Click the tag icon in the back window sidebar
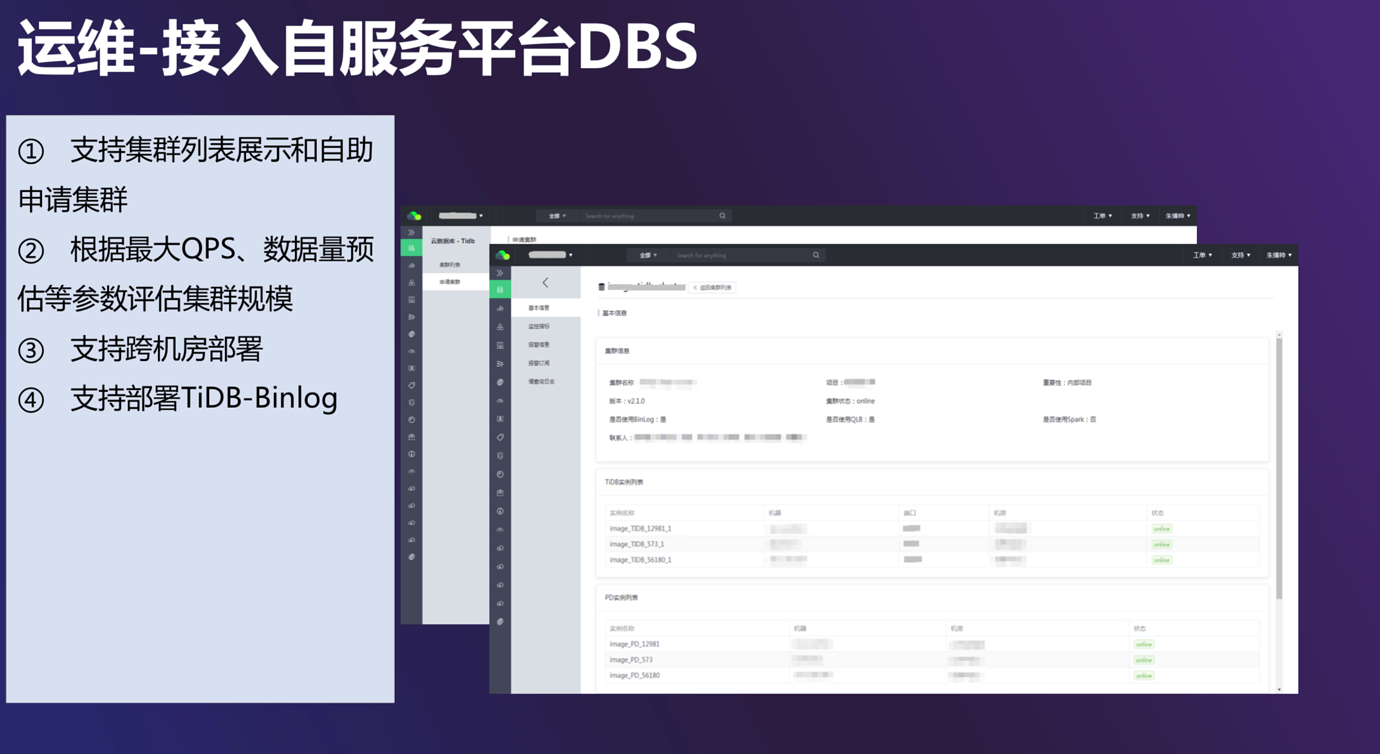This screenshot has height=754, width=1380. point(411,385)
